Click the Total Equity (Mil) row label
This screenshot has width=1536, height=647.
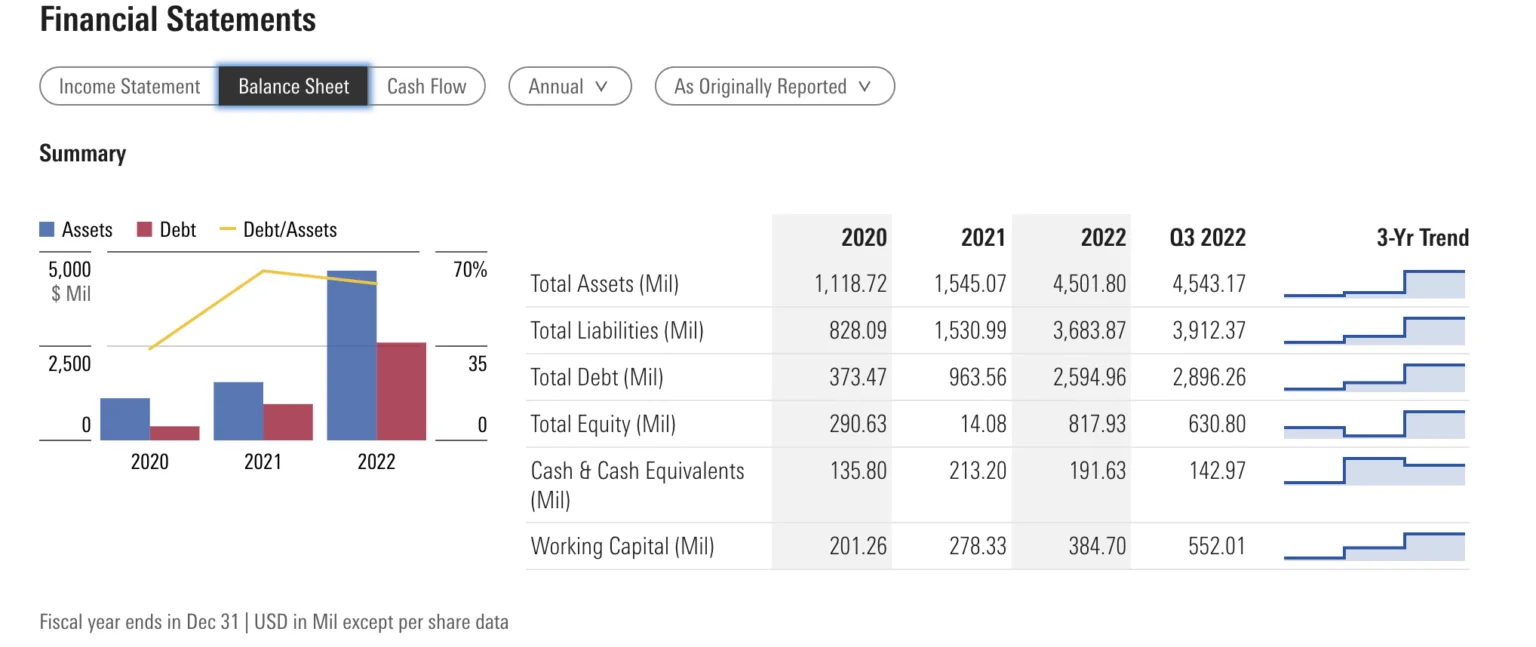[x=603, y=424]
